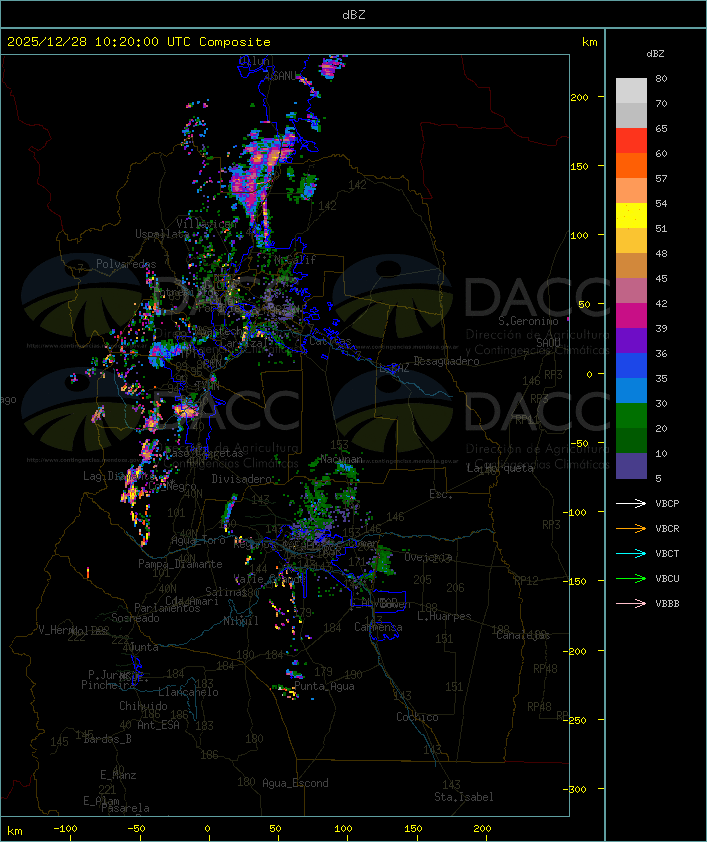Choose the royal blue 35-36 dBZ swatch
This screenshot has height=842, width=707.
coord(631,365)
